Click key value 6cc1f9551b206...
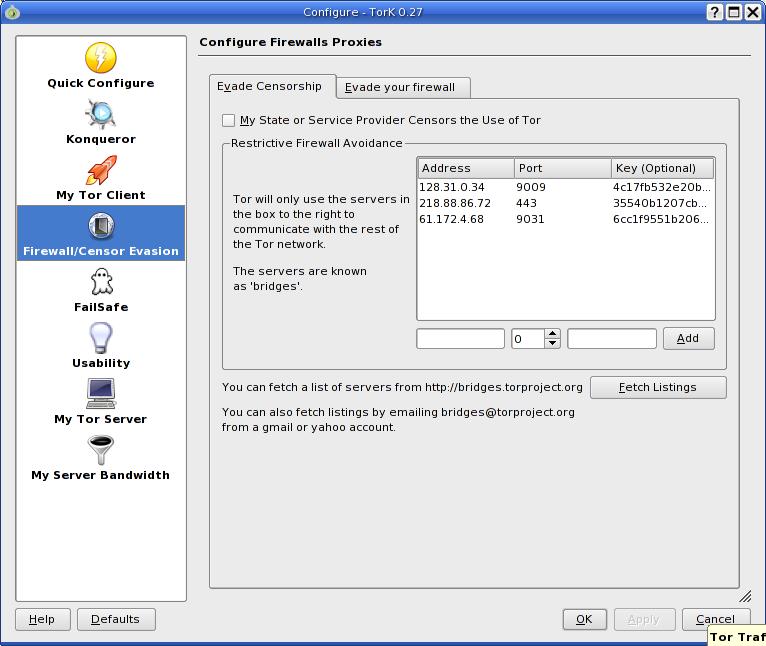 tap(660, 219)
